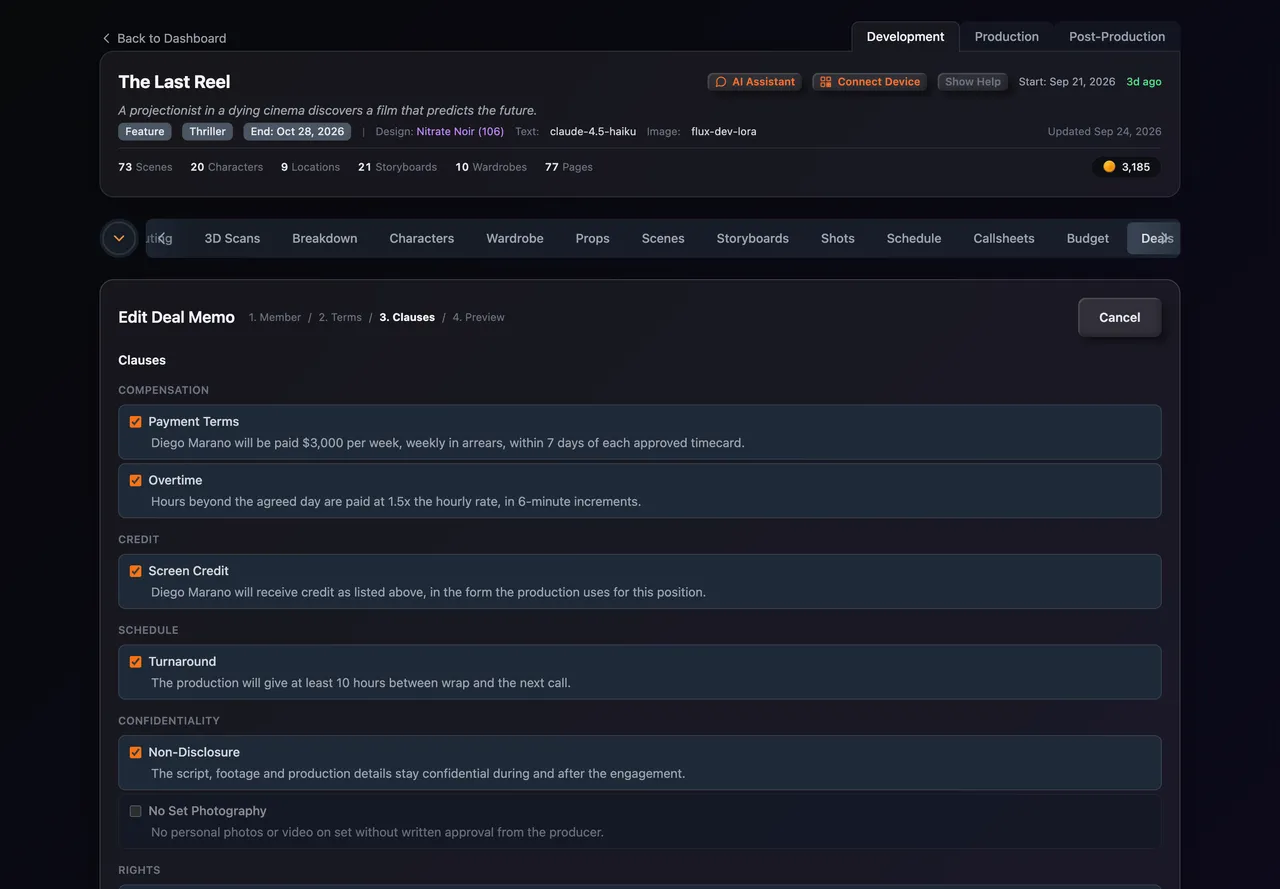
Task: Click the Show Help button
Action: pos(972,82)
